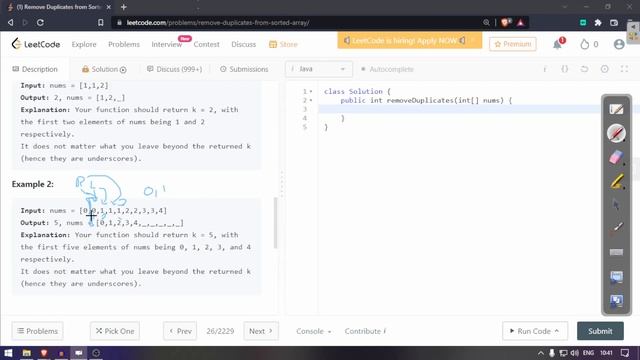Go to the Next problem

click(261, 331)
